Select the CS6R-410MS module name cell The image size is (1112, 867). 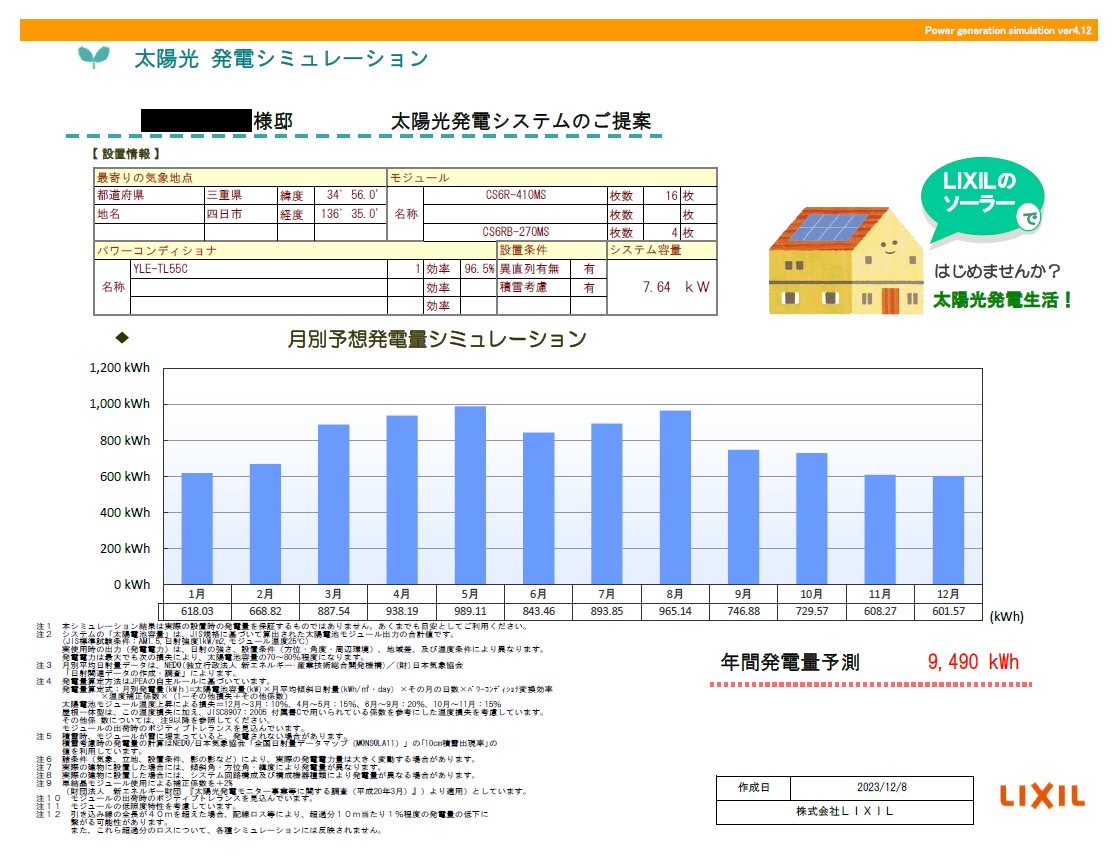[514, 196]
